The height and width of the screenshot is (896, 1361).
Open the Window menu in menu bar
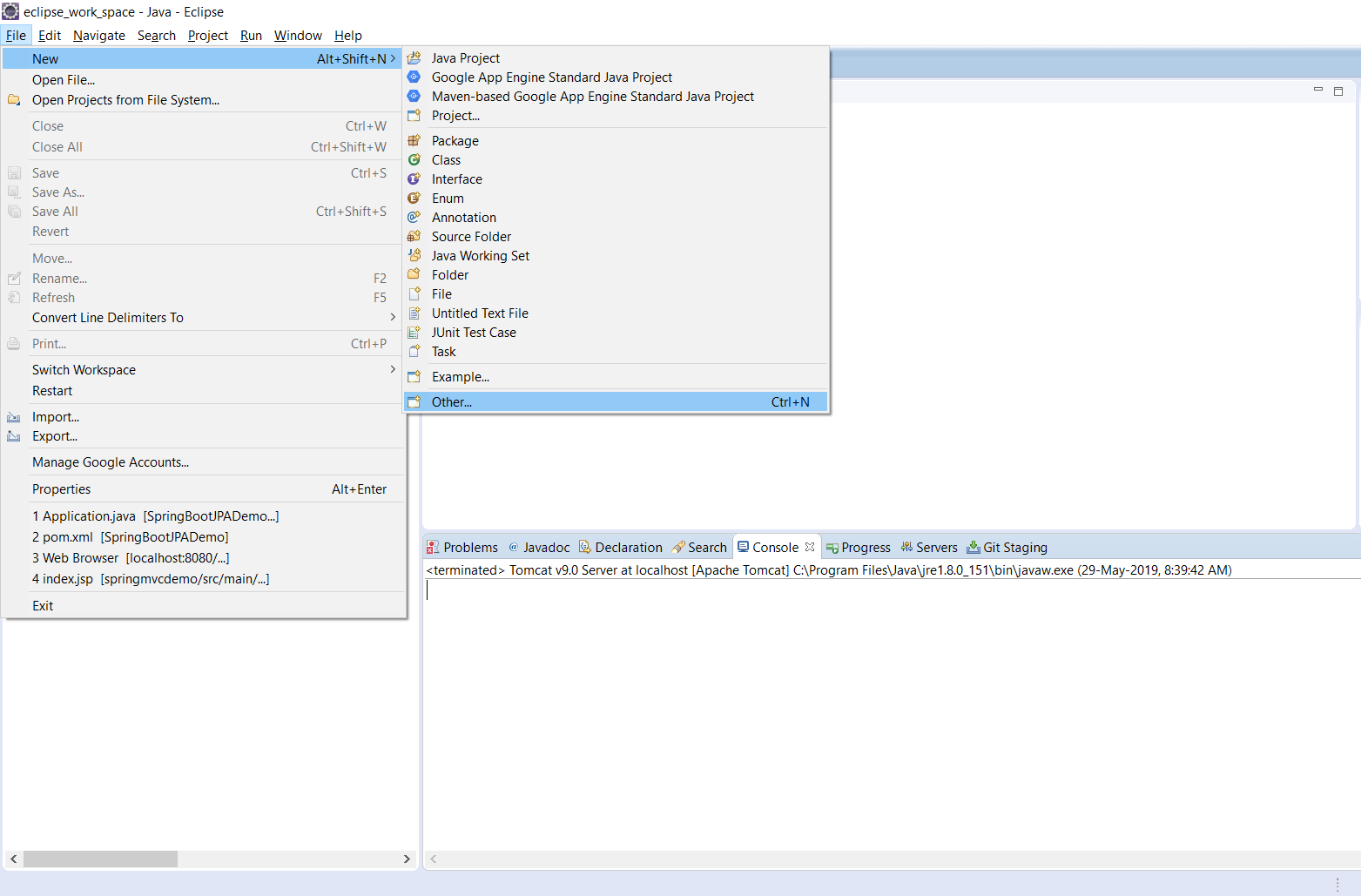(x=298, y=36)
